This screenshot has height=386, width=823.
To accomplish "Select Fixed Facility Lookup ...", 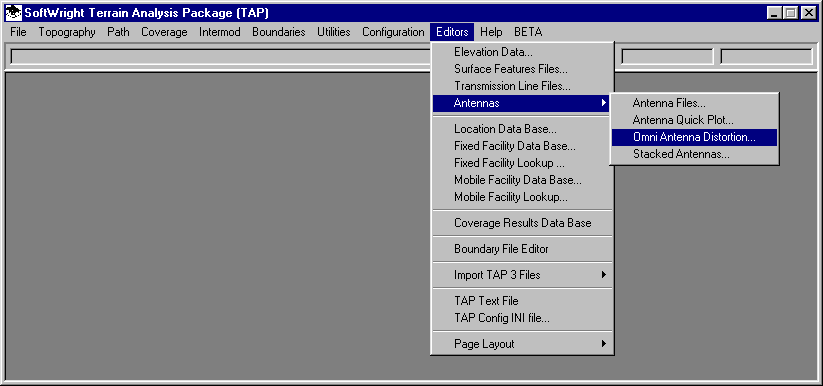I will click(x=522, y=163).
